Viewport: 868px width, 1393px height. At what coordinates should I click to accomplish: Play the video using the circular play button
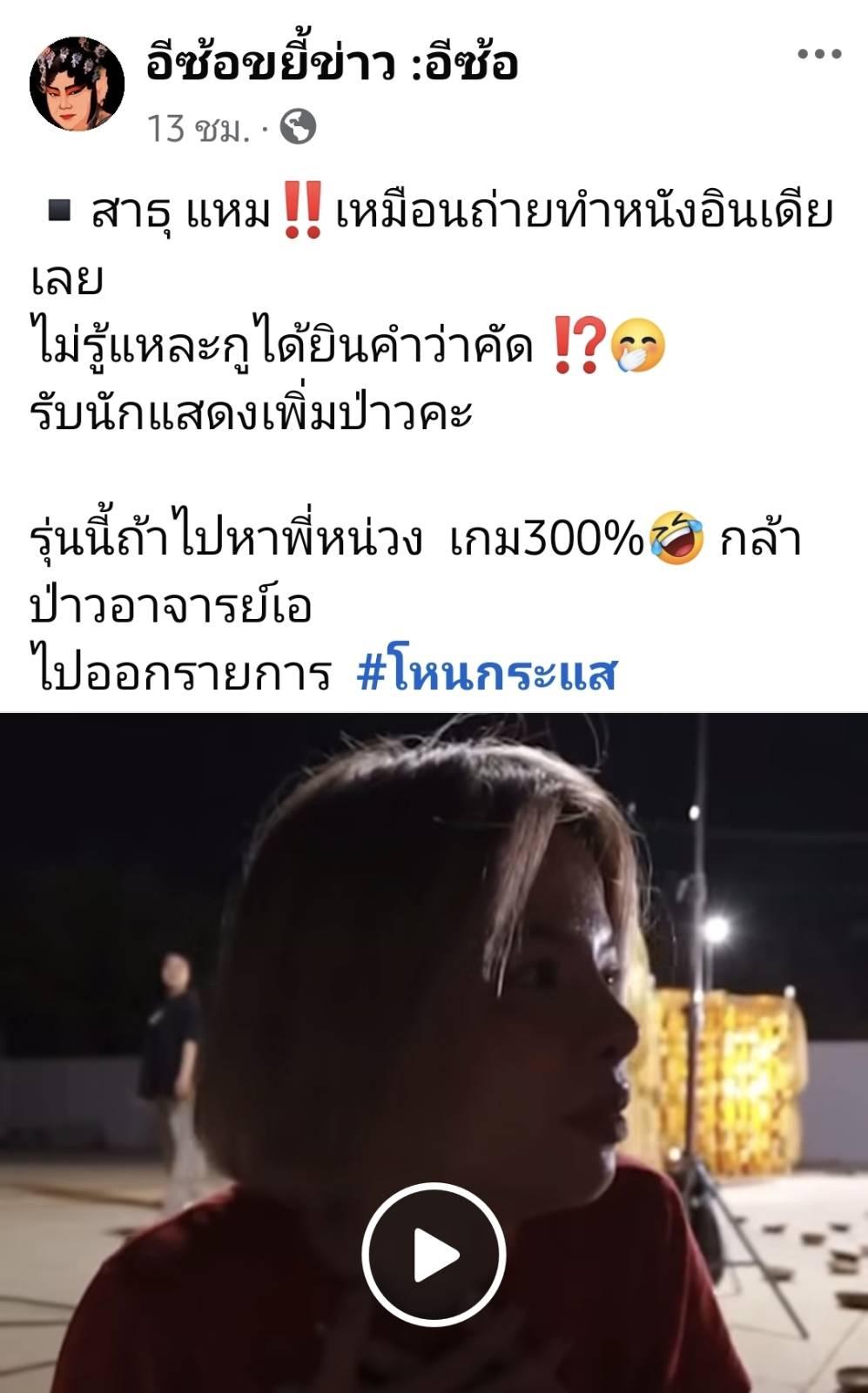point(434,1255)
